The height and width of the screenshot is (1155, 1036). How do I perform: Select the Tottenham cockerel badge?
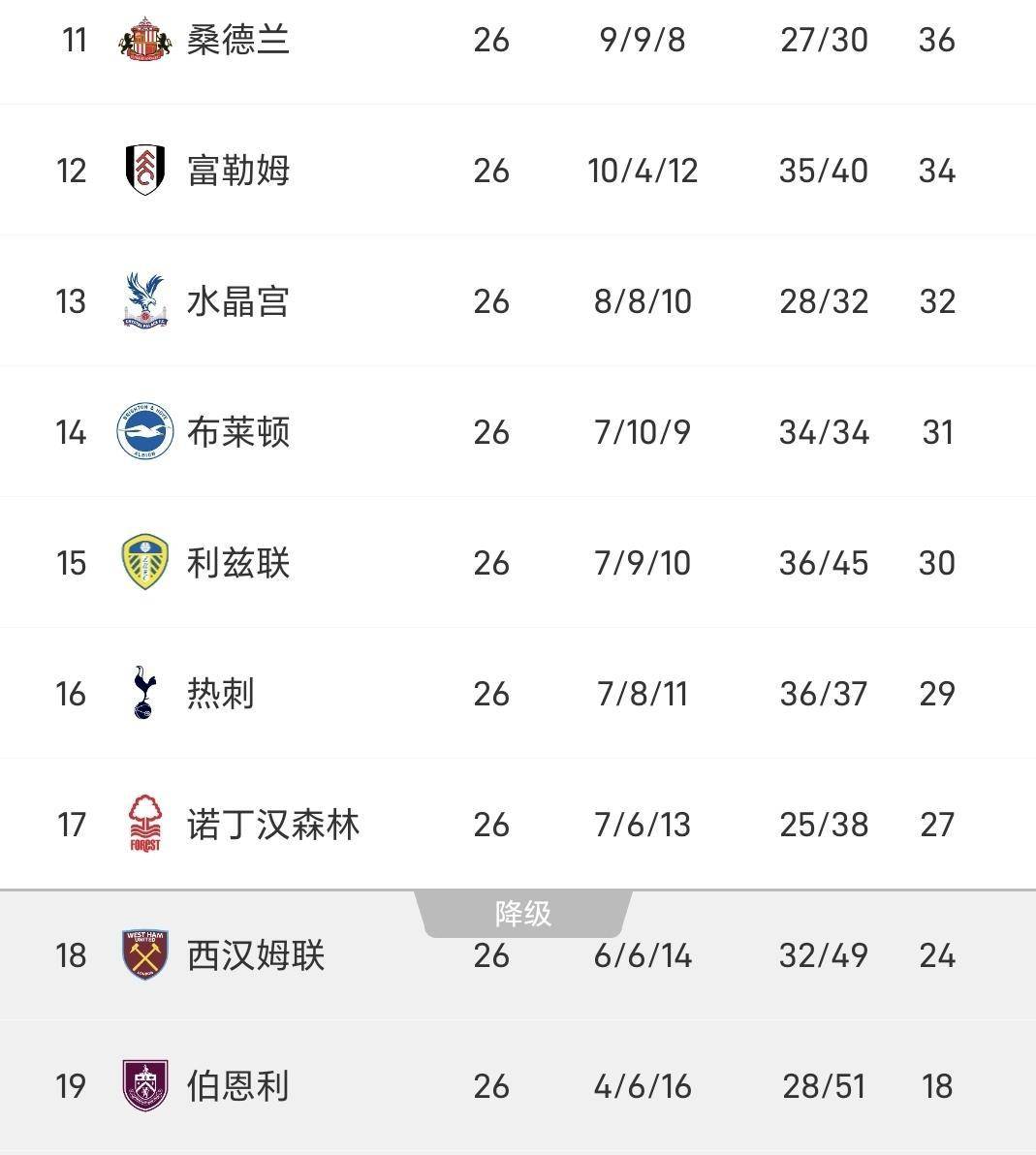pyautogui.click(x=142, y=693)
